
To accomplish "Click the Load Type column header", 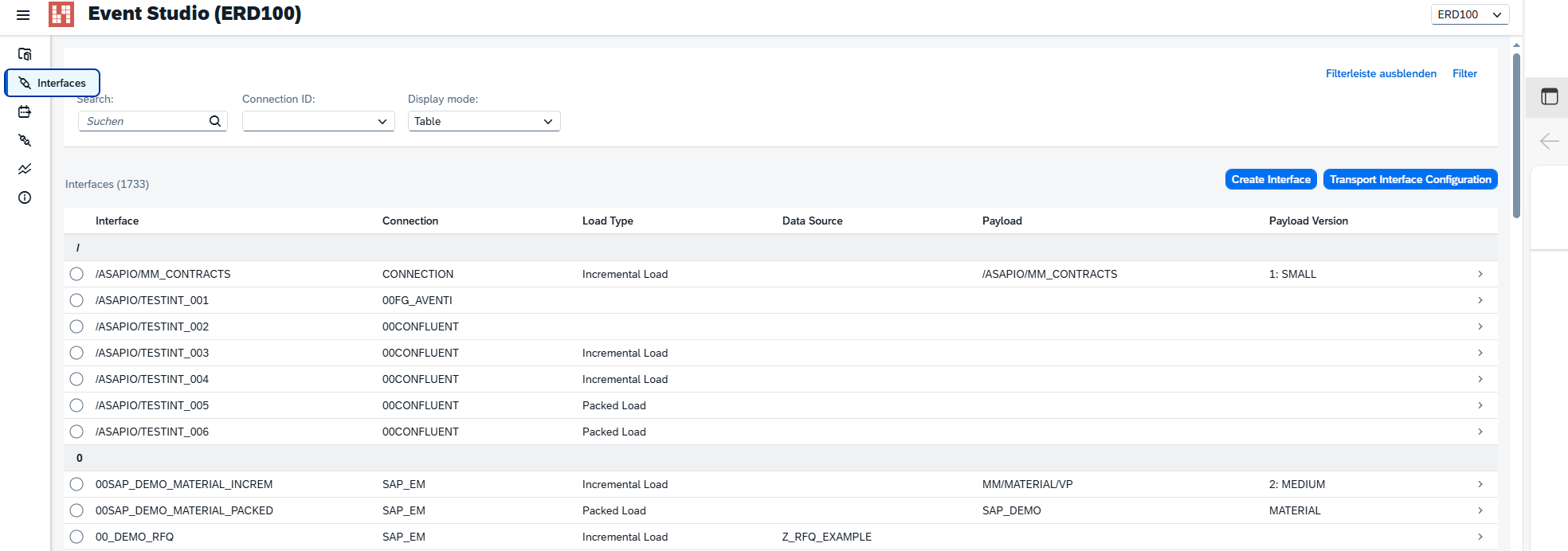I will point(608,221).
